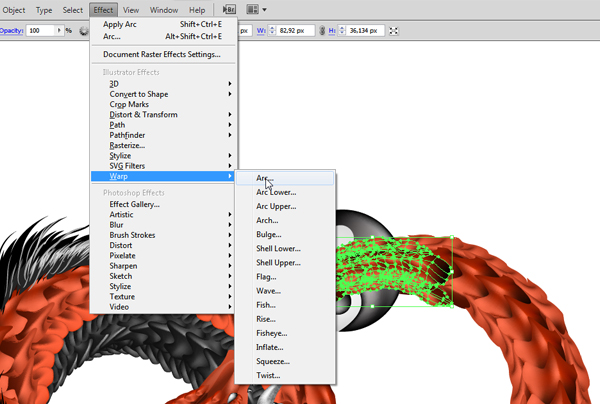Viewport: 600px width, 404px height.
Task: Expand the Artistic submenu
Action: click(163, 215)
